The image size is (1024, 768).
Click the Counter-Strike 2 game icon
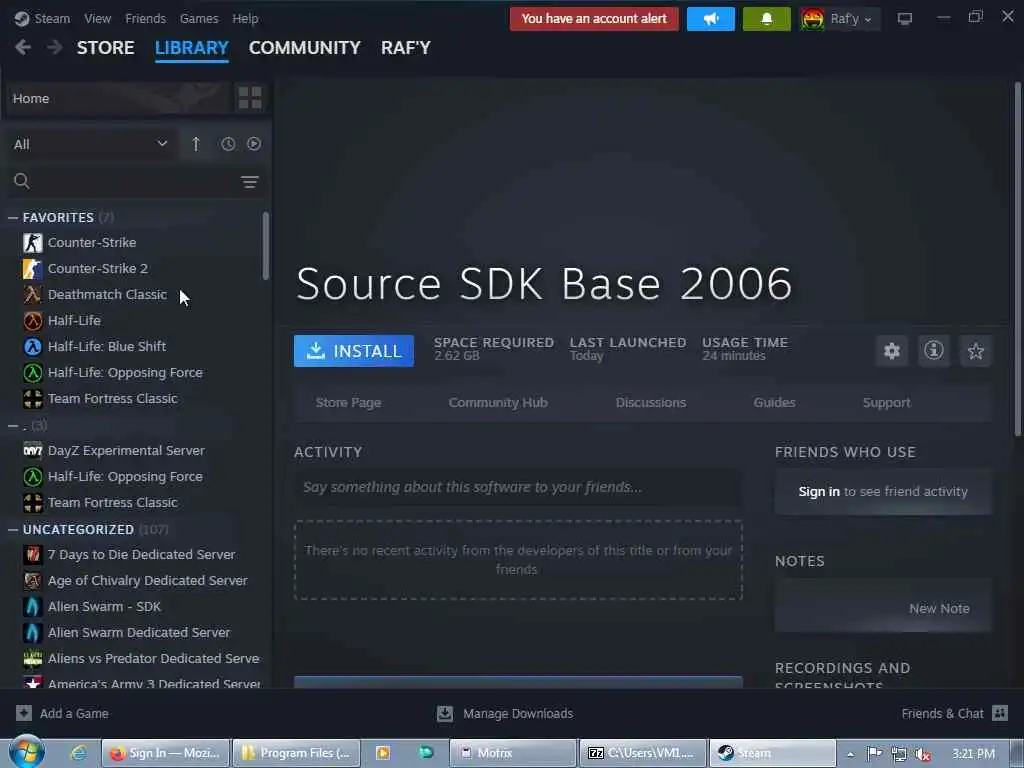tap(33, 268)
